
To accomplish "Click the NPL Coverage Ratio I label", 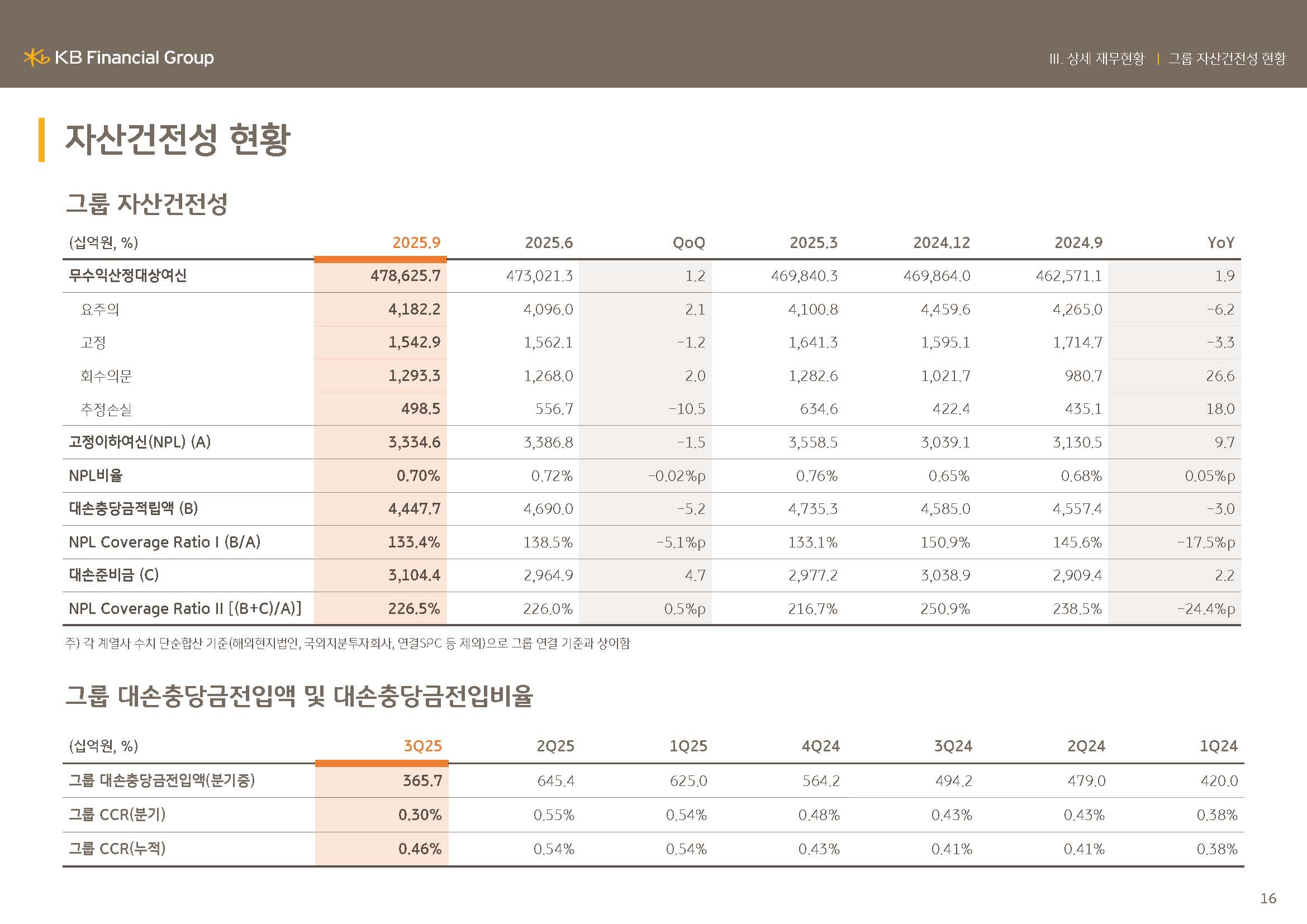I will click(164, 542).
